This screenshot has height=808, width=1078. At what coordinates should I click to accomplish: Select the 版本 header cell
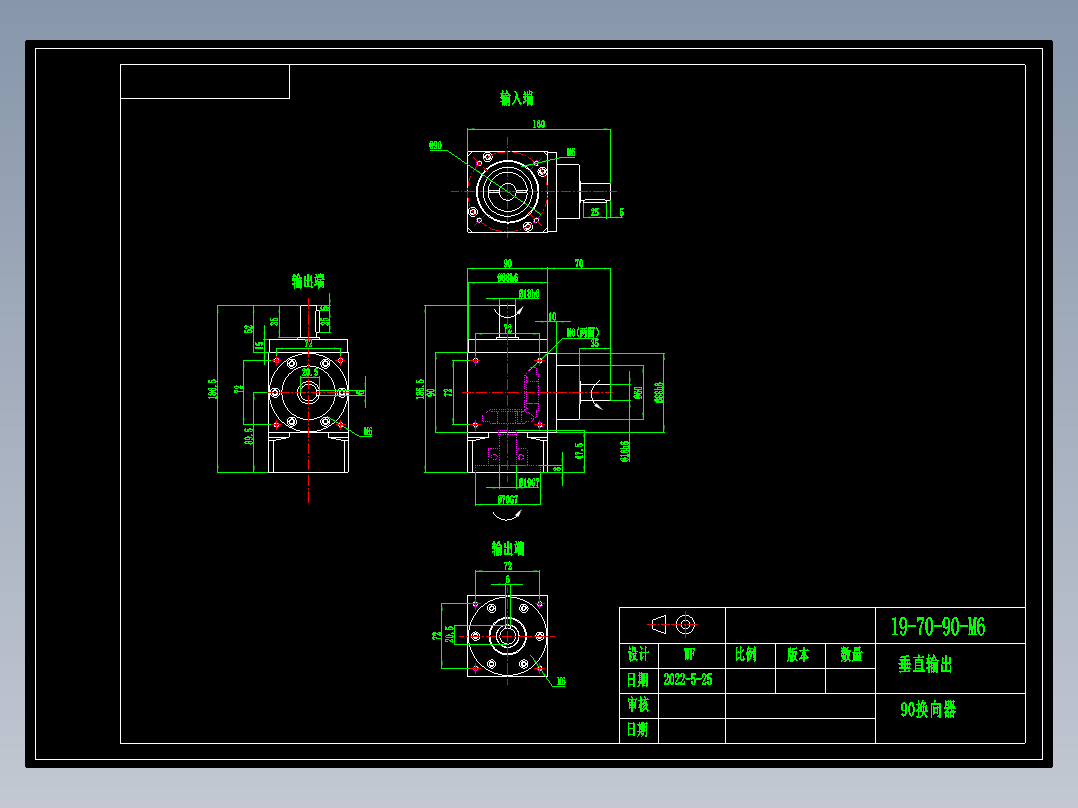pos(798,655)
